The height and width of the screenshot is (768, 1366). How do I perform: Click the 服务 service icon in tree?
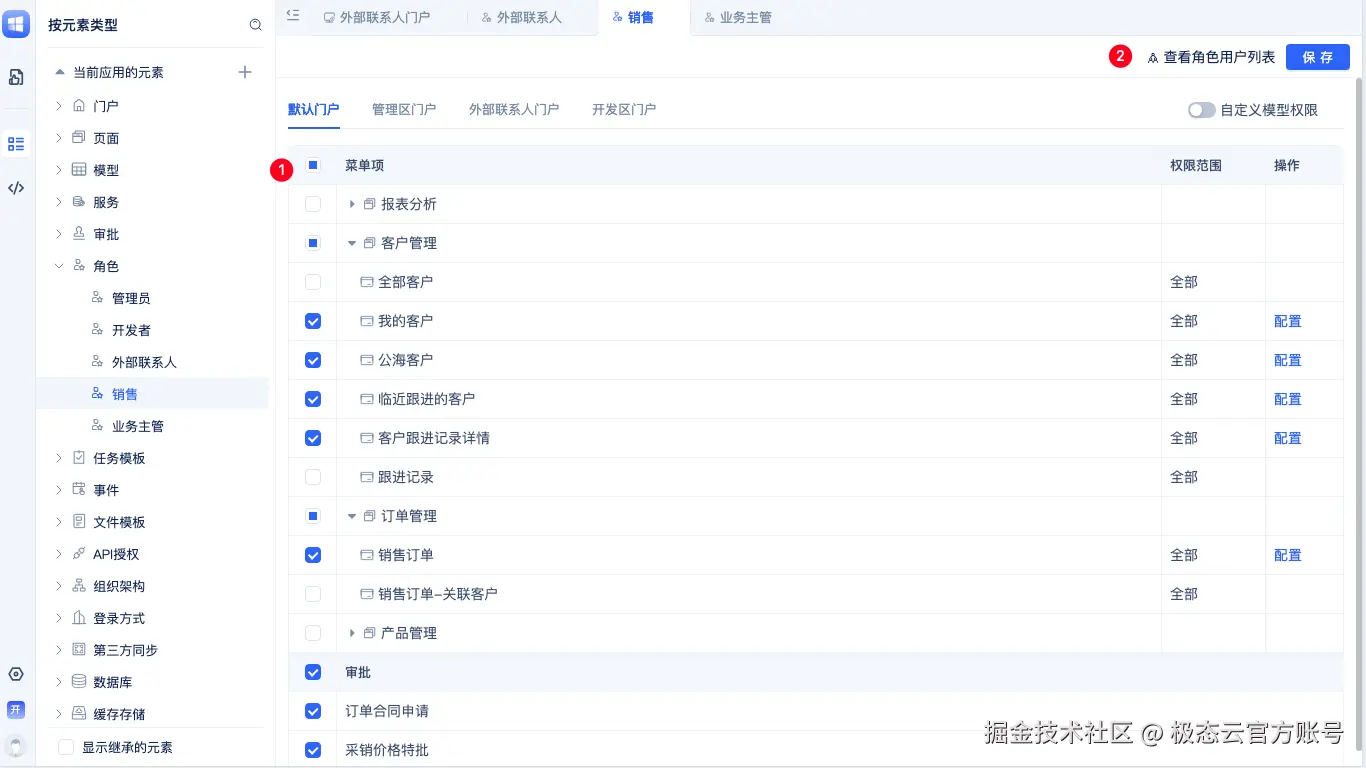click(79, 202)
